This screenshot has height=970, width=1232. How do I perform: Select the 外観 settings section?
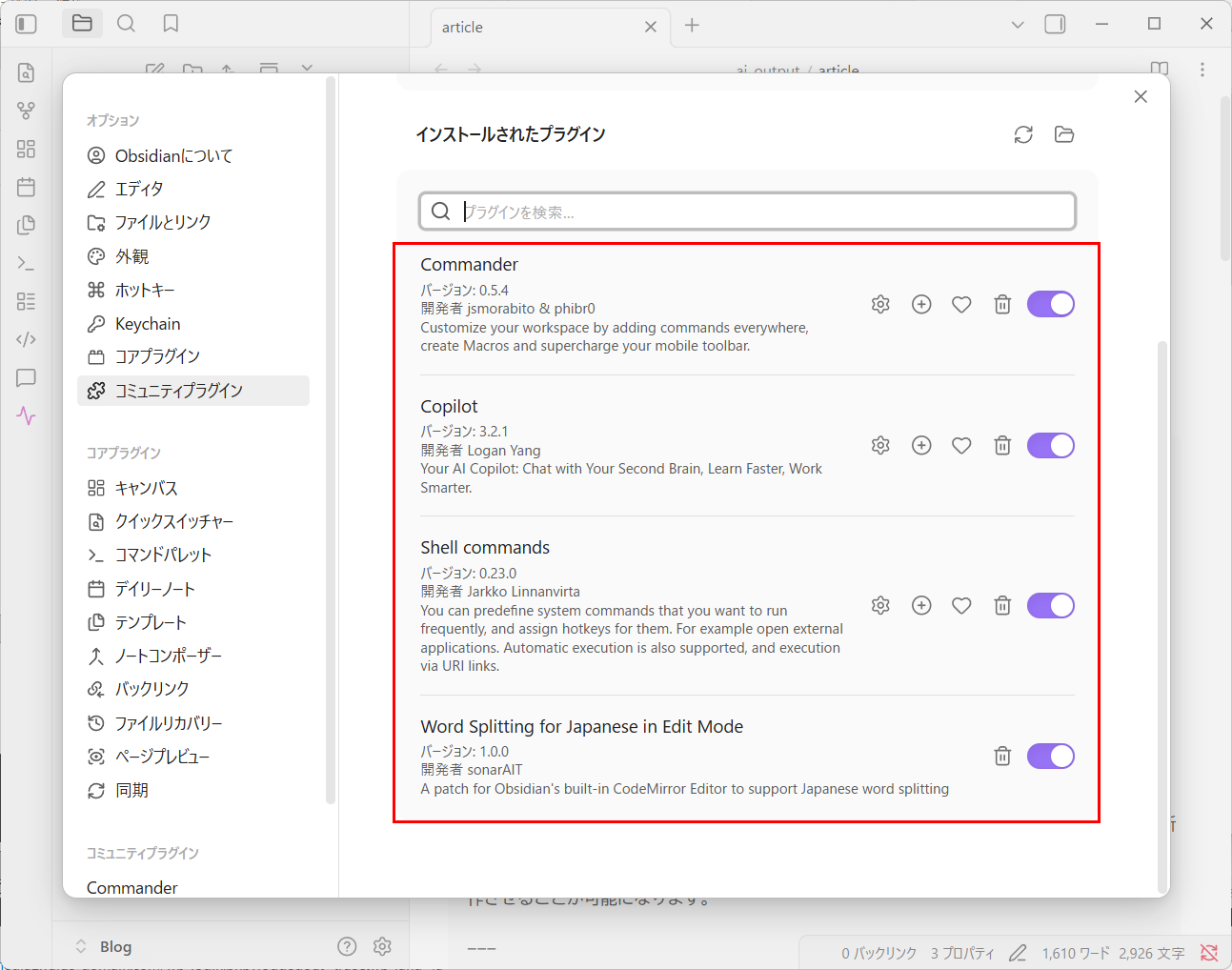(x=131, y=256)
